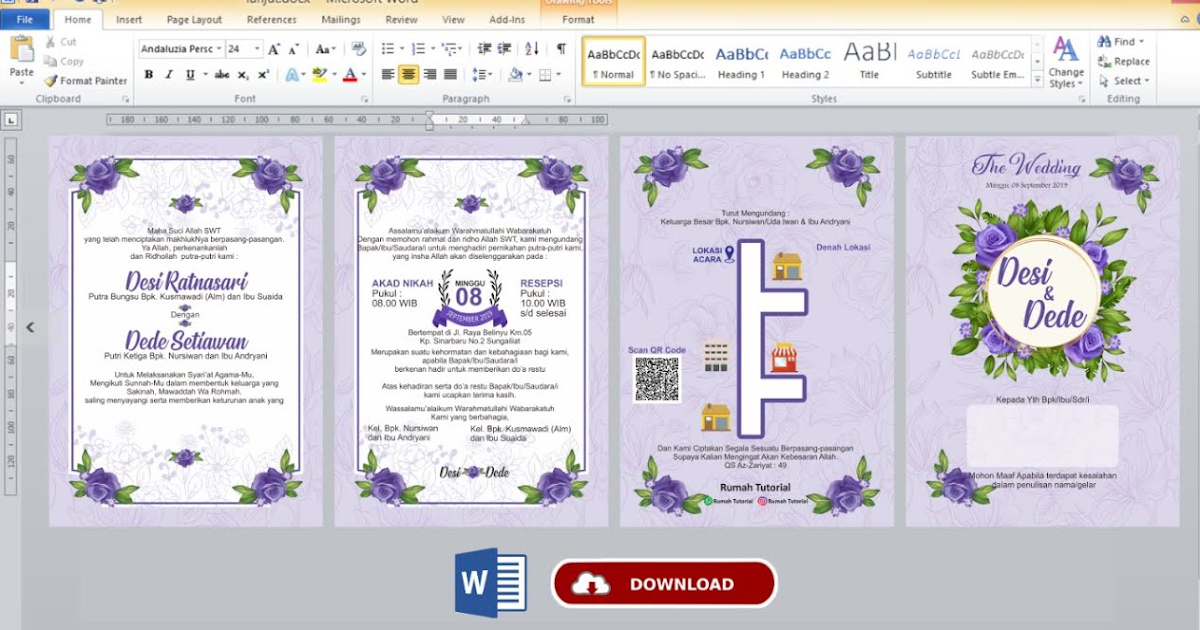
Task: Grow font size with the enlarge-A icon
Action: coord(275,48)
